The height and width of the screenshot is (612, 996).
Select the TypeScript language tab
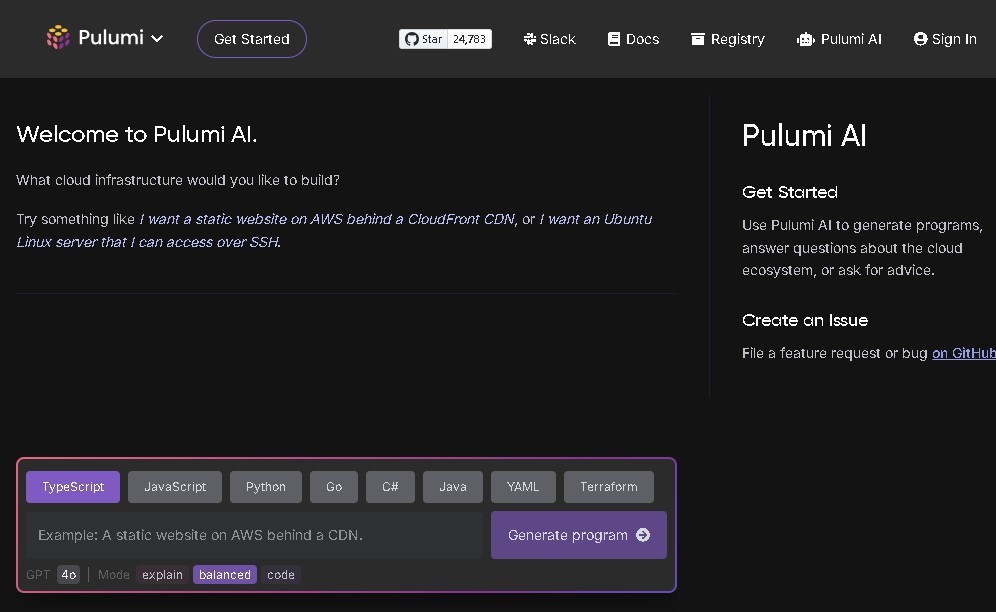click(x=73, y=487)
